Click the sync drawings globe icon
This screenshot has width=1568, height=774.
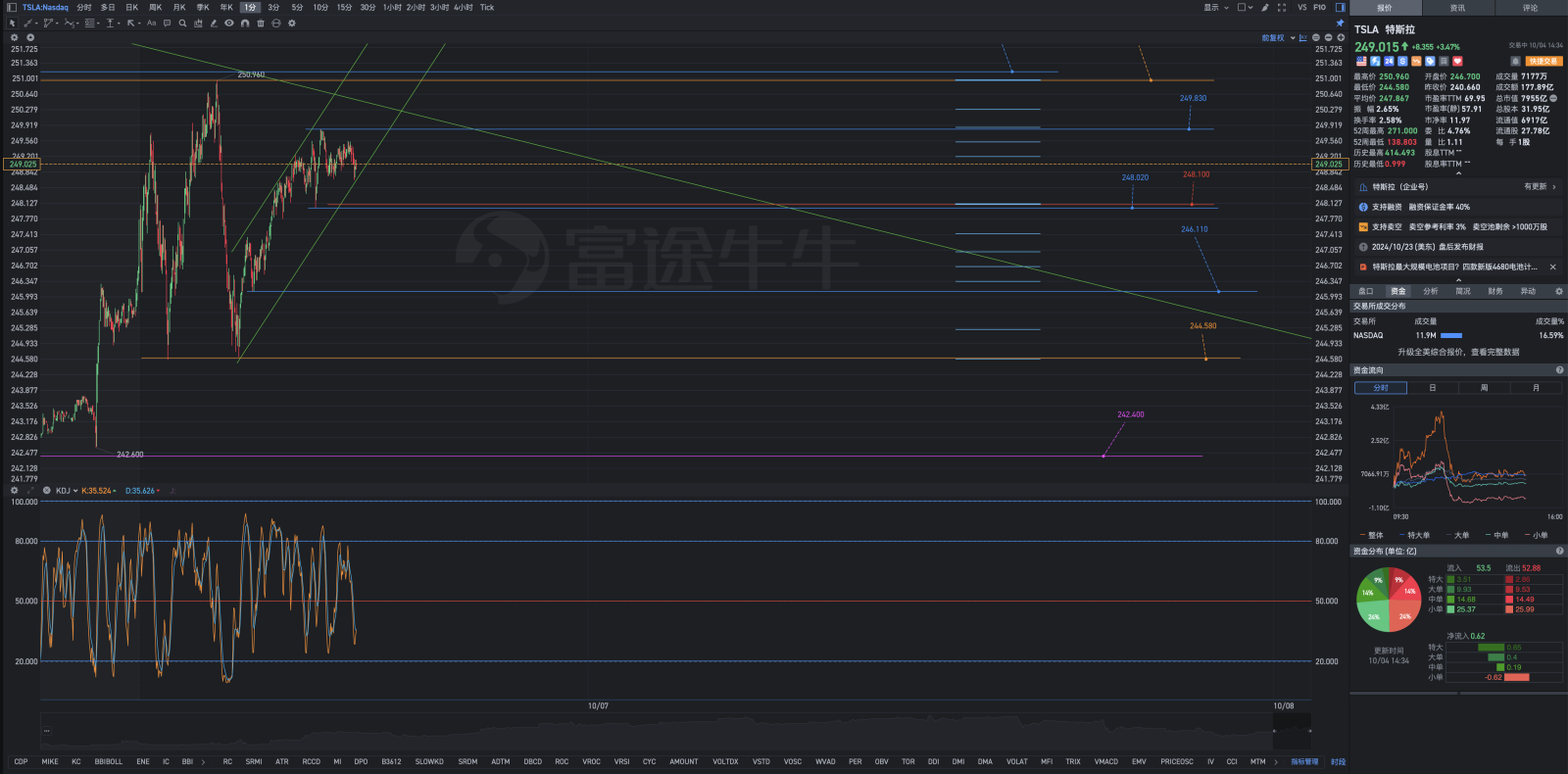pyautogui.click(x=276, y=23)
